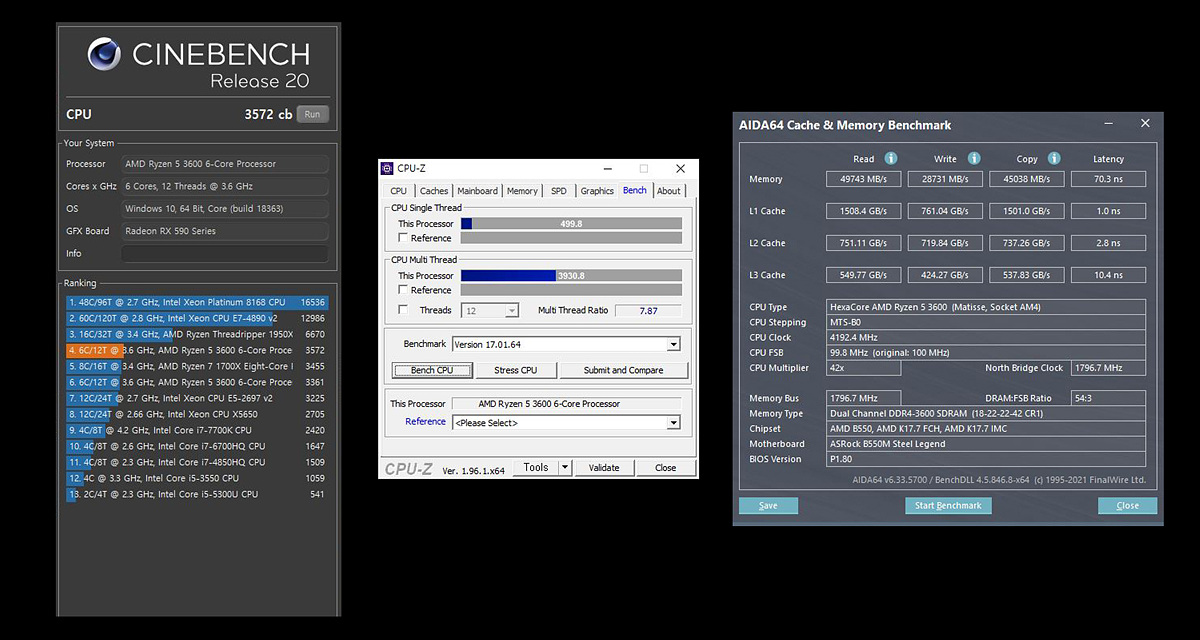
Task: Select ranking row Xeon CPU X5650
Action: coord(196,414)
